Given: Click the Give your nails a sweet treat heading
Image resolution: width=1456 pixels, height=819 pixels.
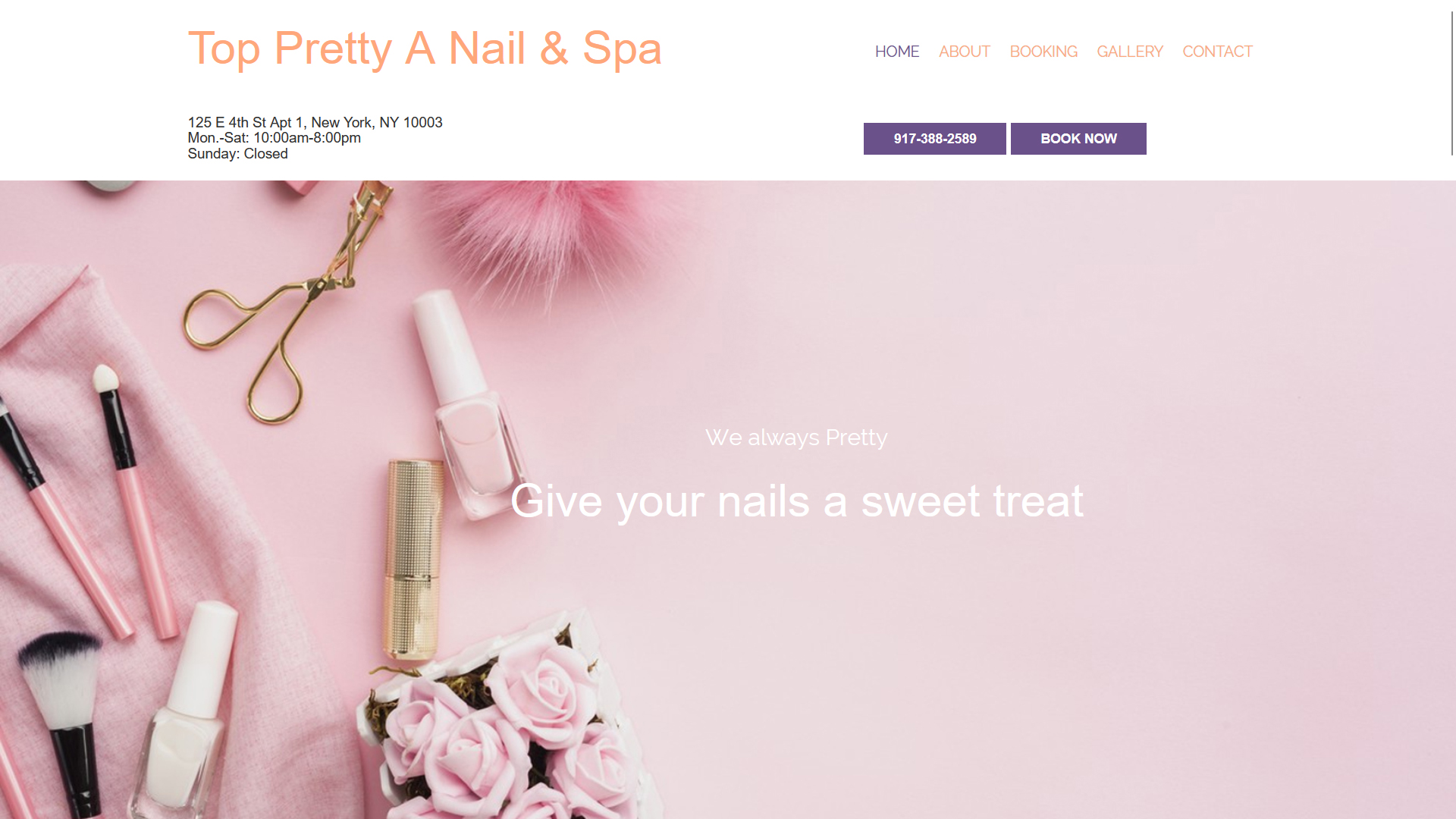Looking at the screenshot, I should click(x=797, y=501).
